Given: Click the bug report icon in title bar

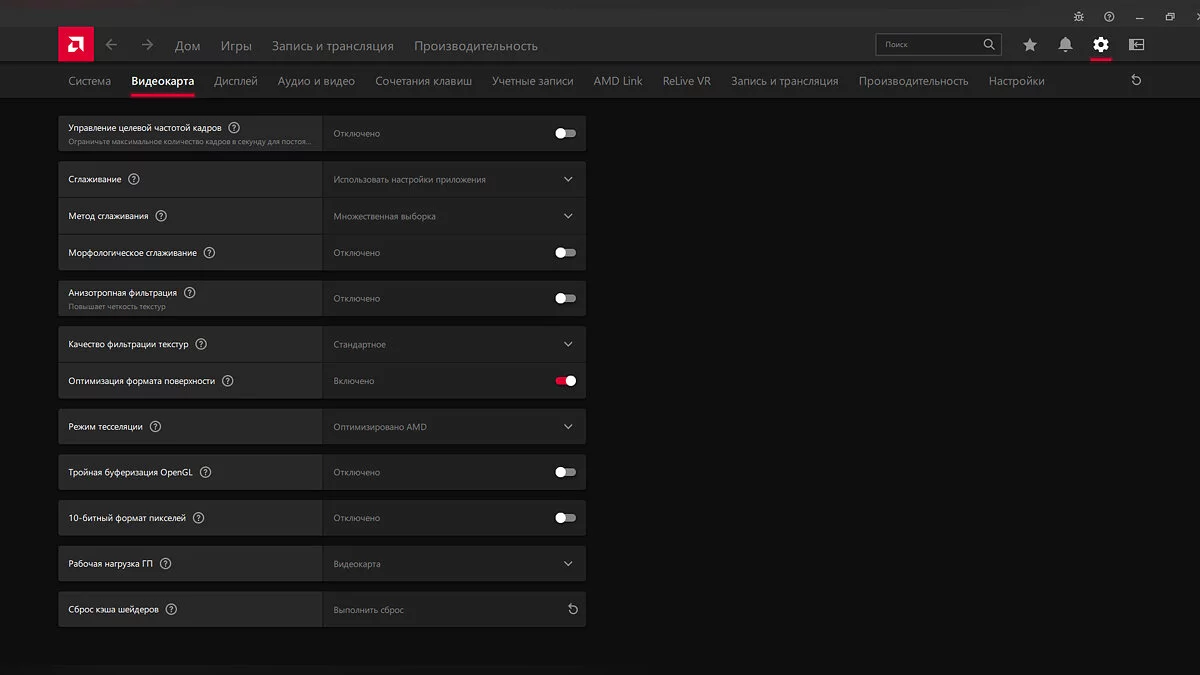Looking at the screenshot, I should pos(1078,17).
